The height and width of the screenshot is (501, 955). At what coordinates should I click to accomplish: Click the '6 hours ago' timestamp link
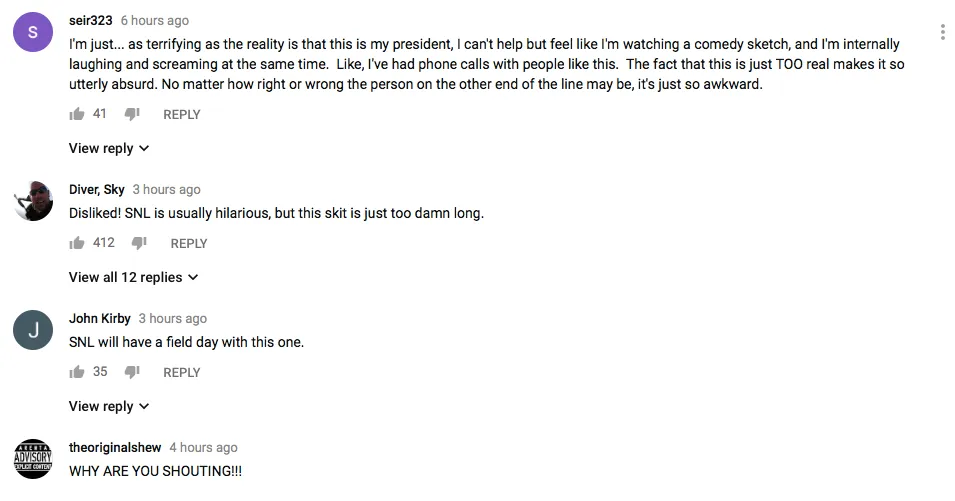tap(154, 20)
